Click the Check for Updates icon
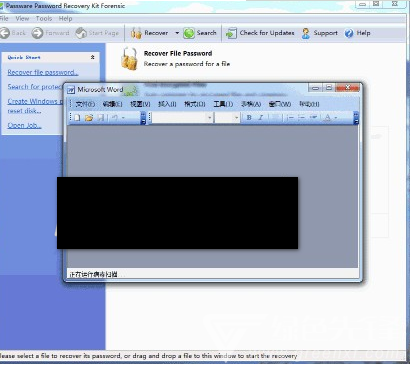 coord(231,33)
